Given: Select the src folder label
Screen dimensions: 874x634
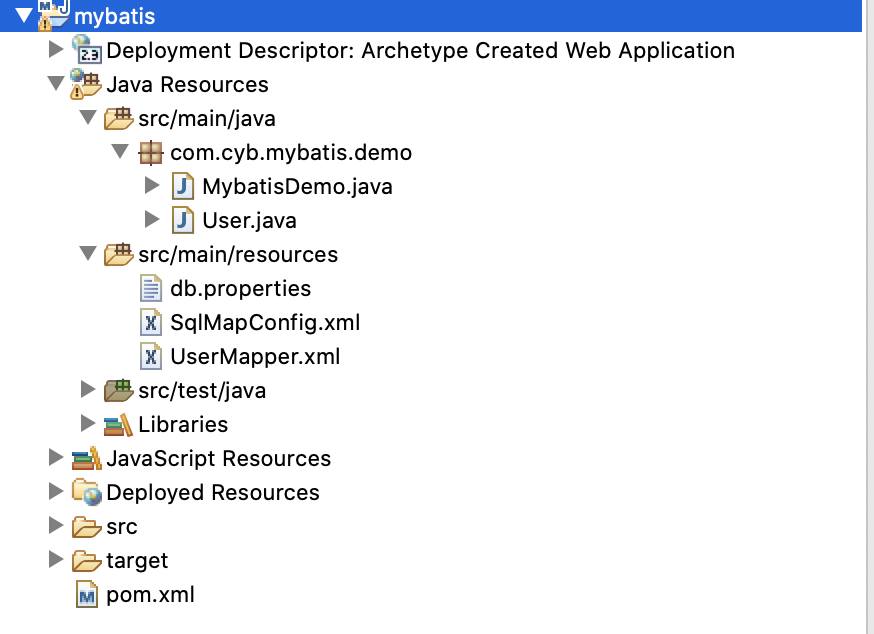Looking at the screenshot, I should coord(122,527).
